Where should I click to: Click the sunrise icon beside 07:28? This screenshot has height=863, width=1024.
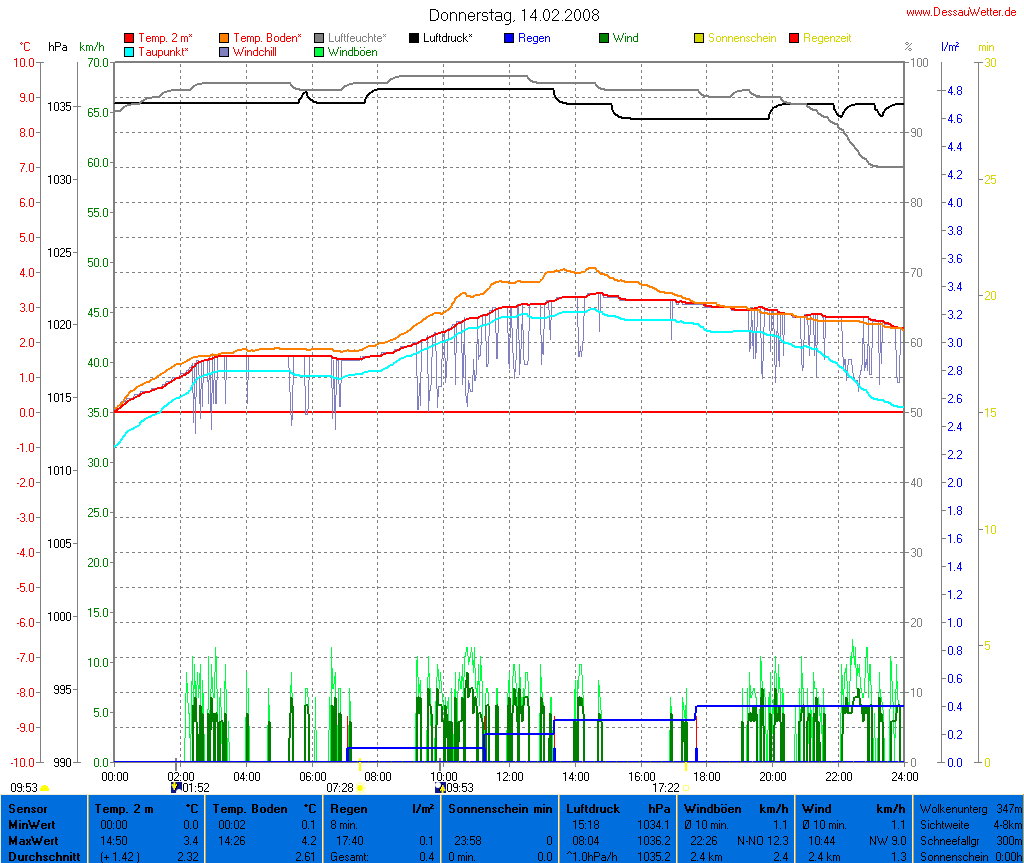360,788
